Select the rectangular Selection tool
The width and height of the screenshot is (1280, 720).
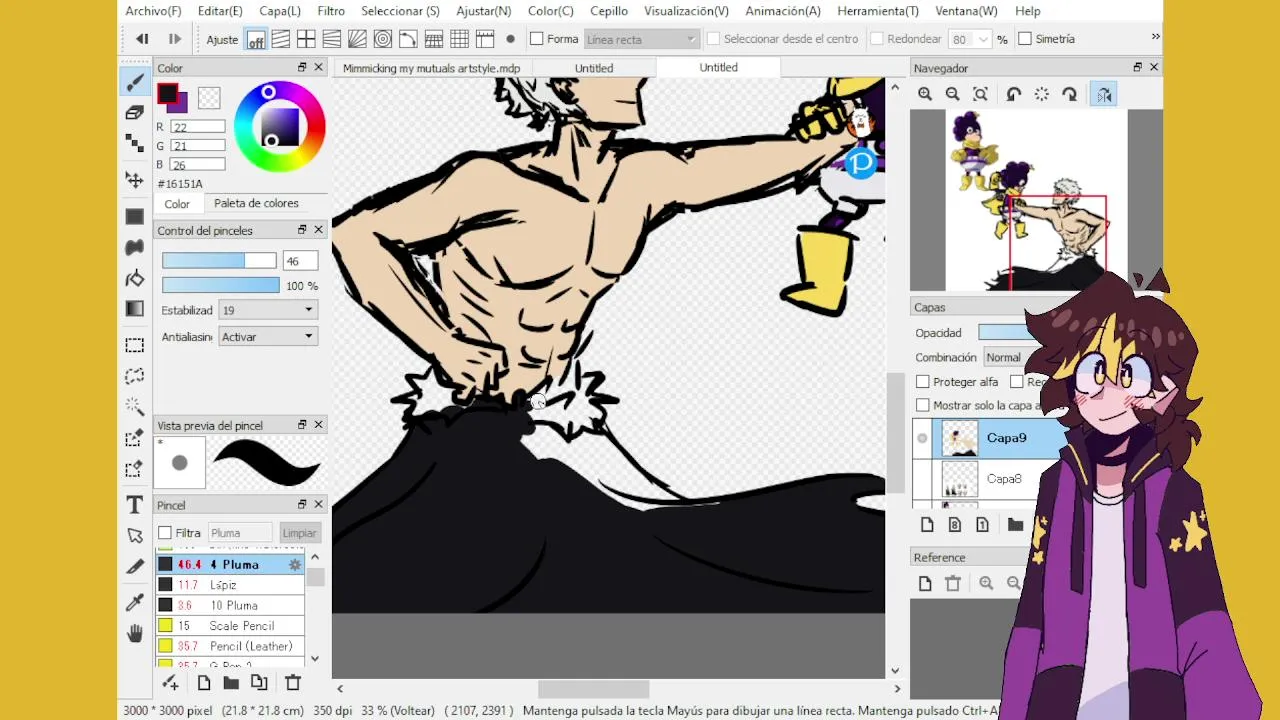tap(135, 345)
